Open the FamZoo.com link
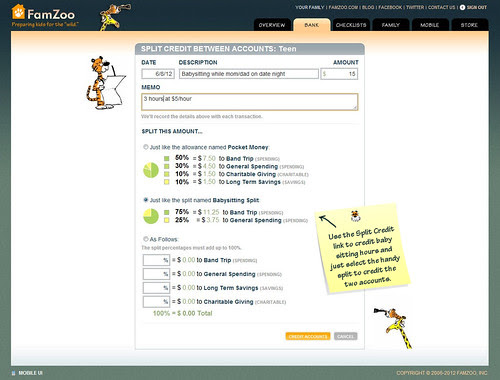This screenshot has width=500, height=380. coord(343,7)
